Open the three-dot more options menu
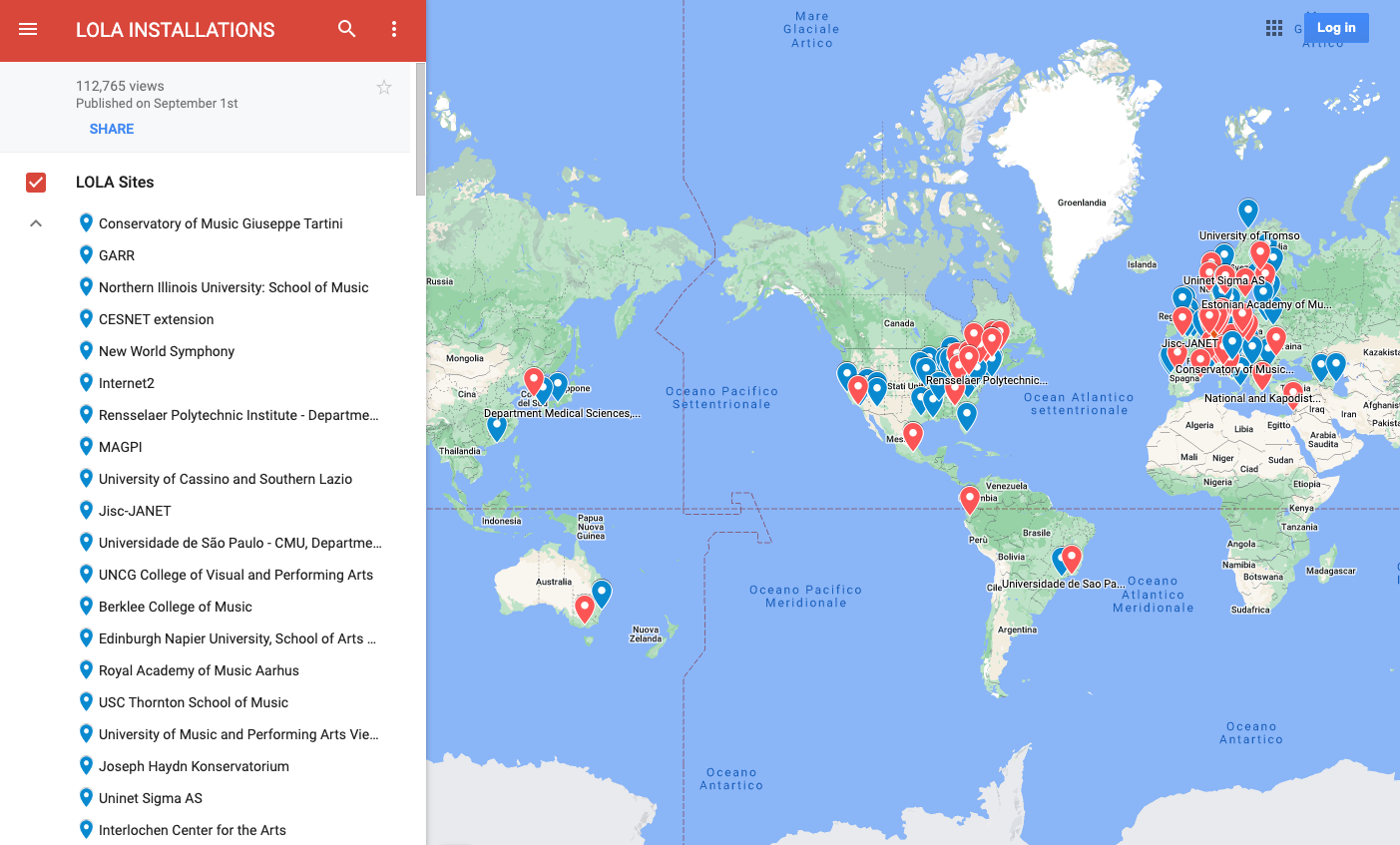The width and height of the screenshot is (1400, 845). [394, 29]
